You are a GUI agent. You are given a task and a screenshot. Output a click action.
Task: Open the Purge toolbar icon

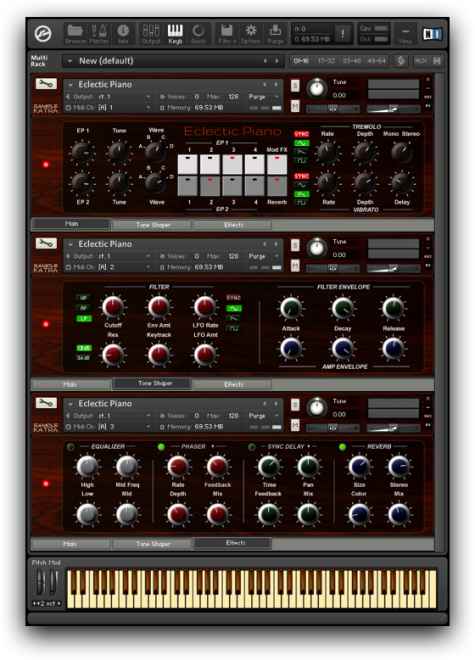[x=275, y=34]
